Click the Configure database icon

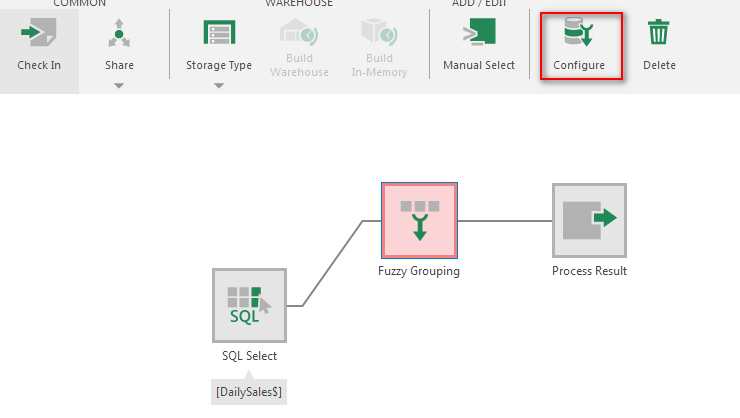(579, 34)
